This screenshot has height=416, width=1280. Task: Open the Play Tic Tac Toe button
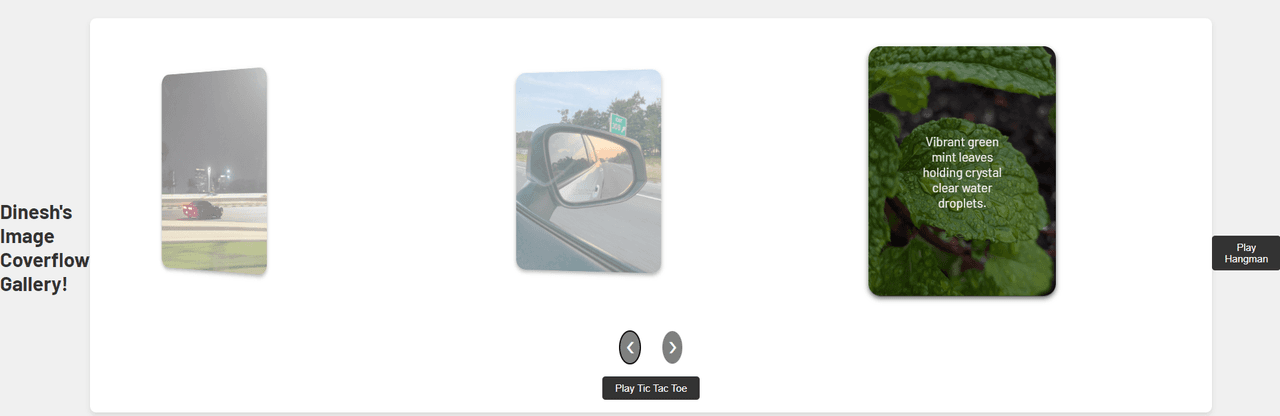tap(651, 388)
